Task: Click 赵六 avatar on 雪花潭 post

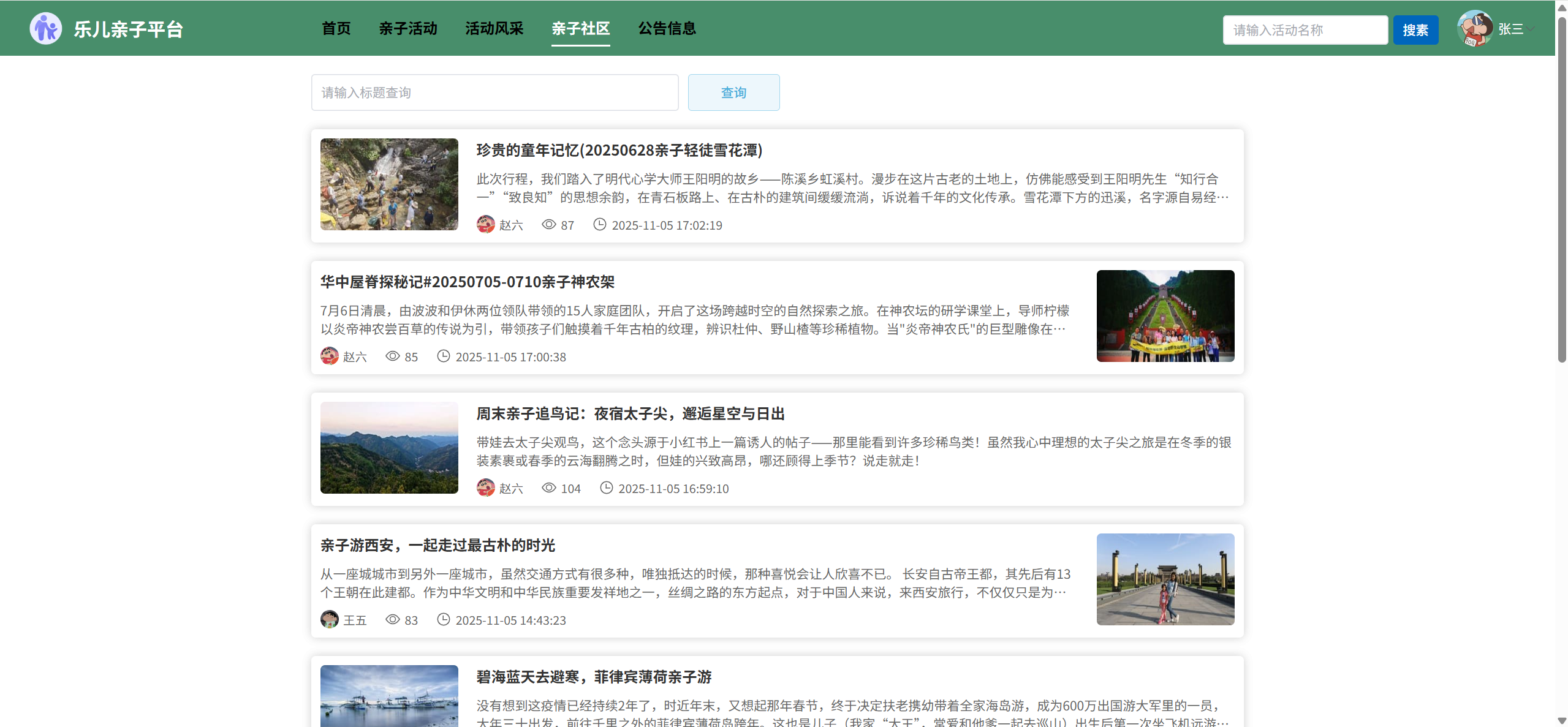Action: (485, 225)
